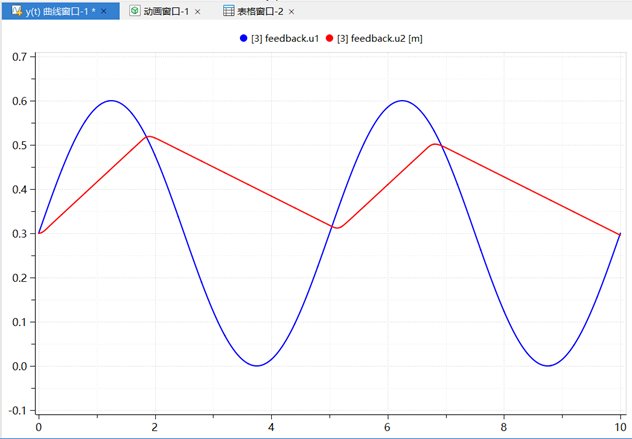The width and height of the screenshot is (632, 439).
Task: Click the y-axis label 0.6
Action: click(19, 101)
